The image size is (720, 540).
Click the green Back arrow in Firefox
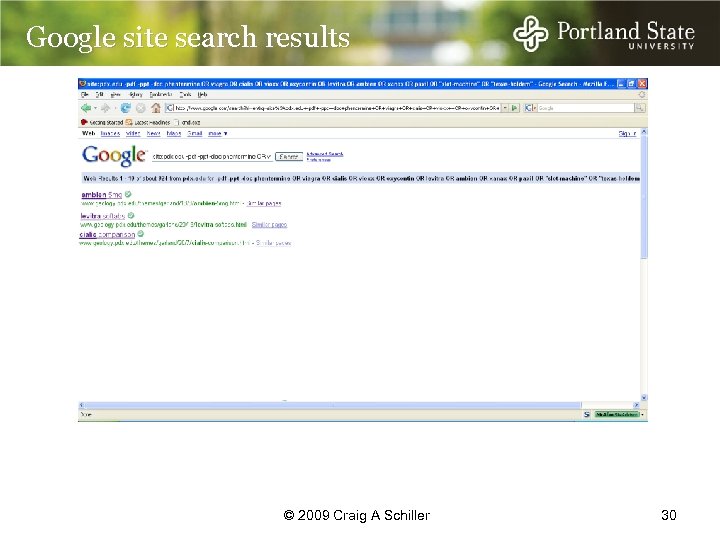85,108
